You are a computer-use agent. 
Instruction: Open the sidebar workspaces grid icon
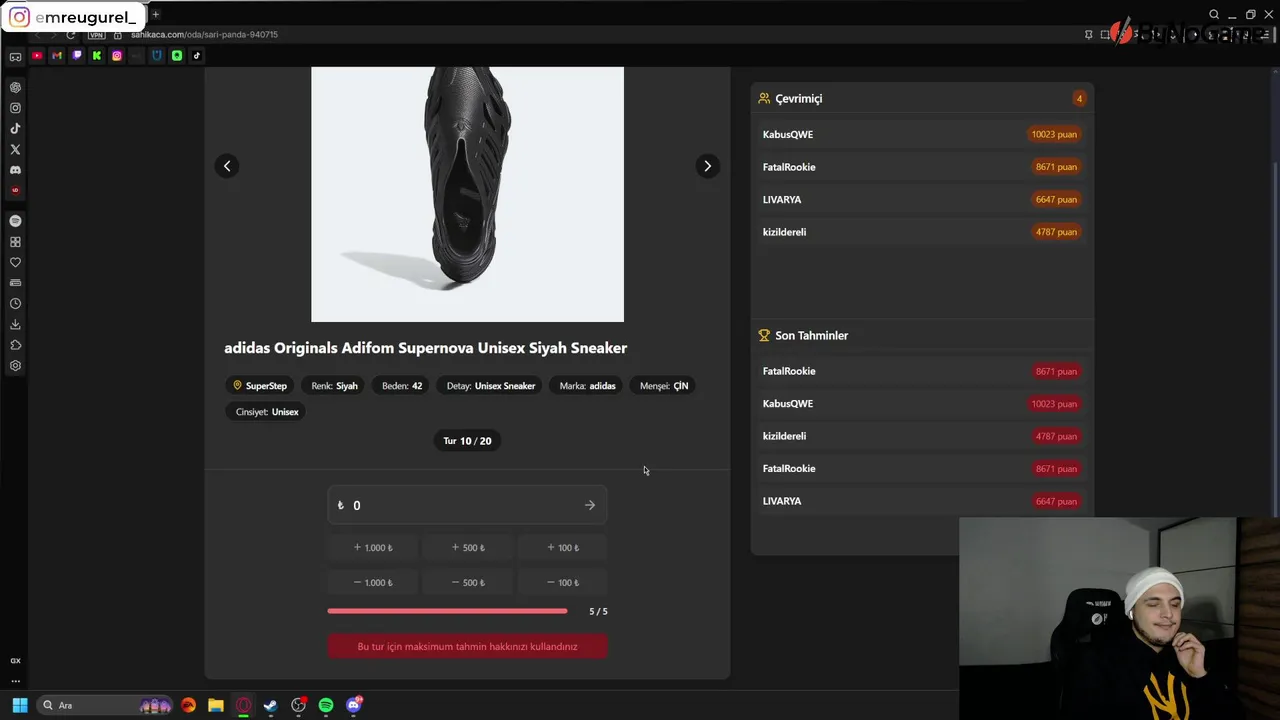pos(15,242)
